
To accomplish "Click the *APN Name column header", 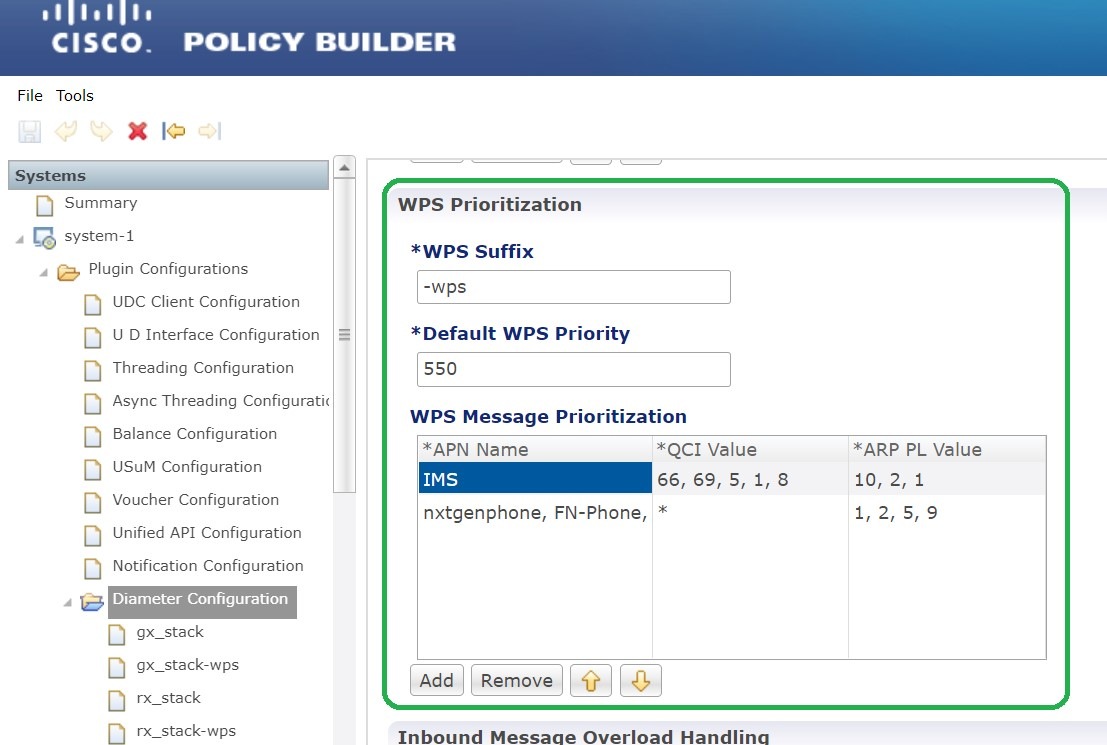I will pyautogui.click(x=535, y=449).
